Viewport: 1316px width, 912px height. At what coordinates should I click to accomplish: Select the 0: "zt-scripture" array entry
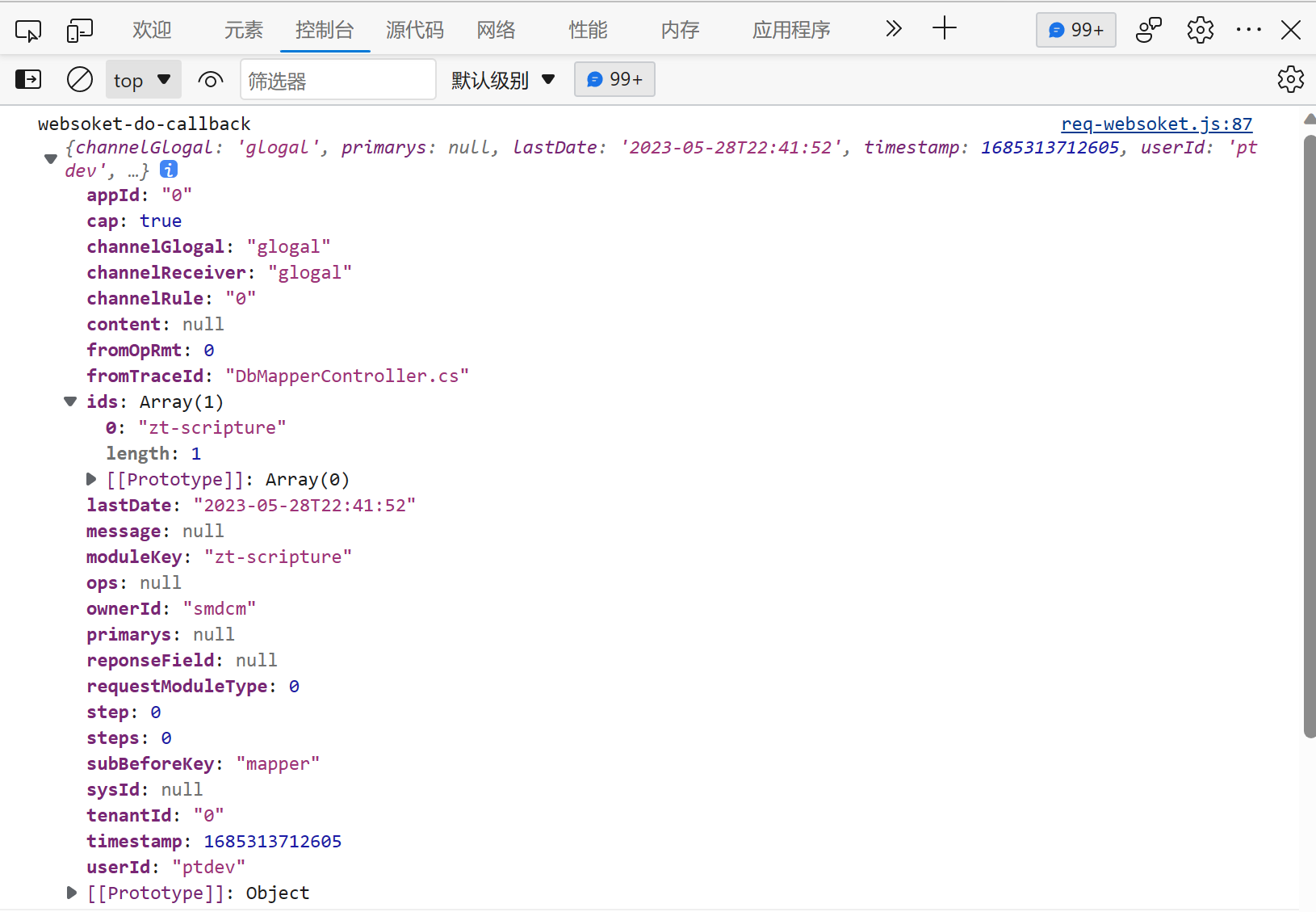click(195, 427)
